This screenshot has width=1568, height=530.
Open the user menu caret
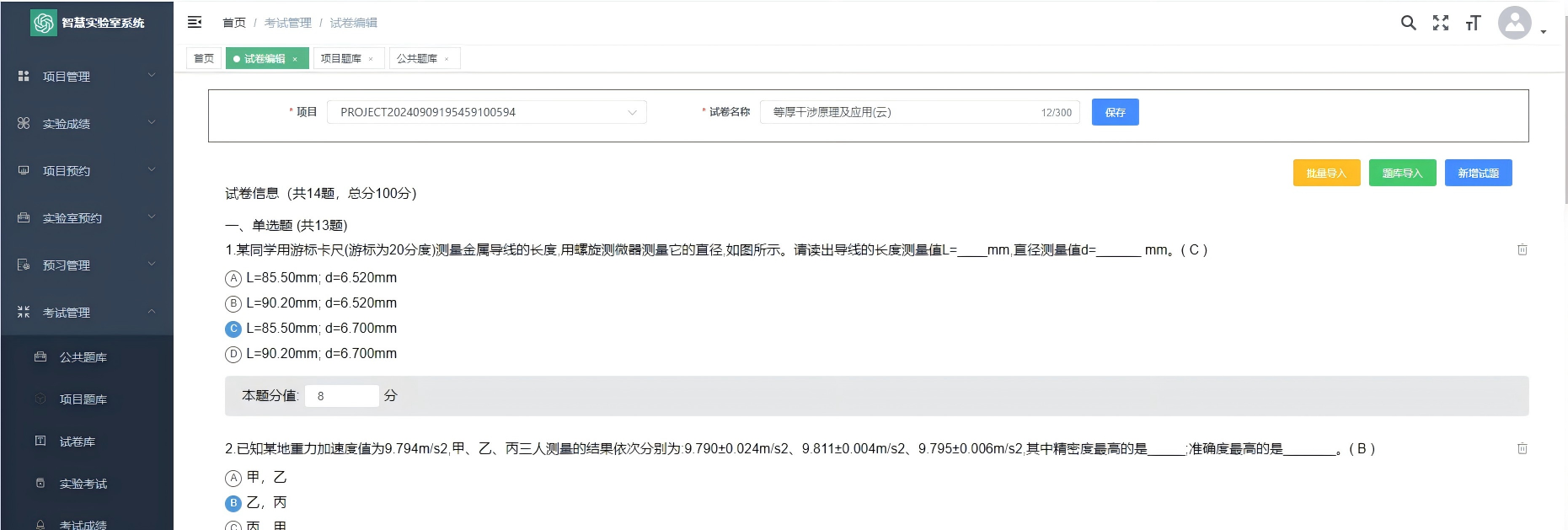click(x=1544, y=32)
